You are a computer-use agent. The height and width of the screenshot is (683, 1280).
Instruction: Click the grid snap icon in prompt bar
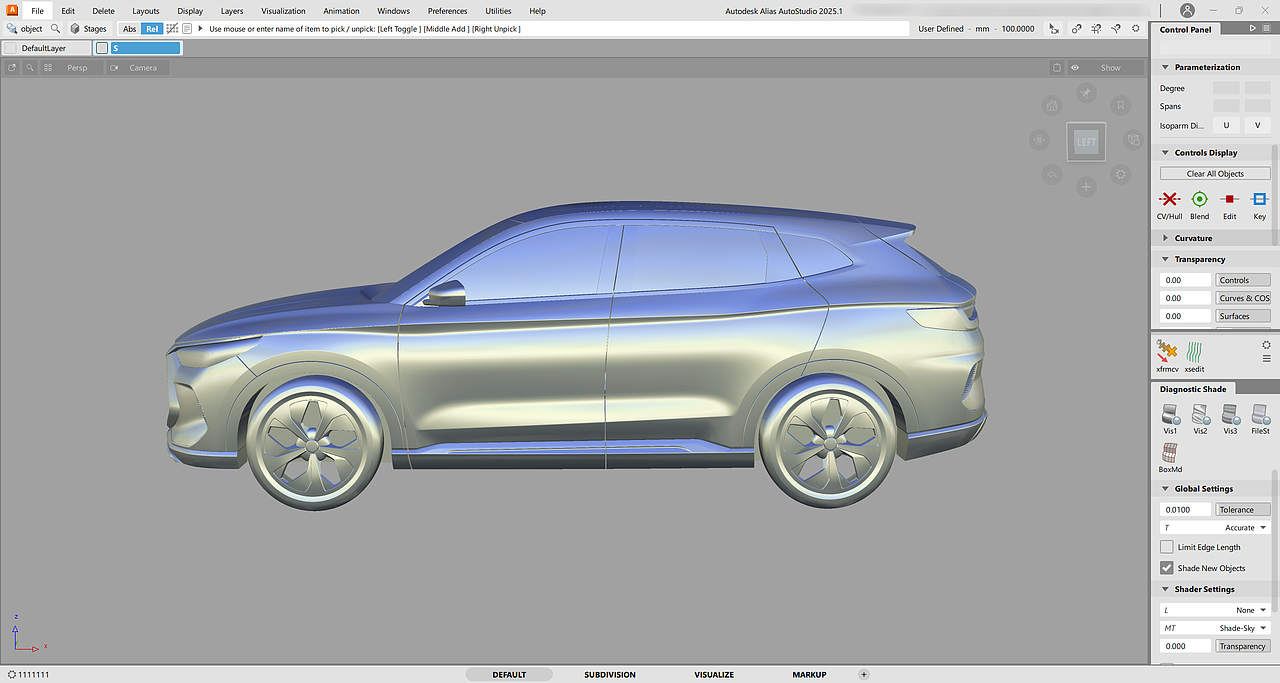point(1096,29)
